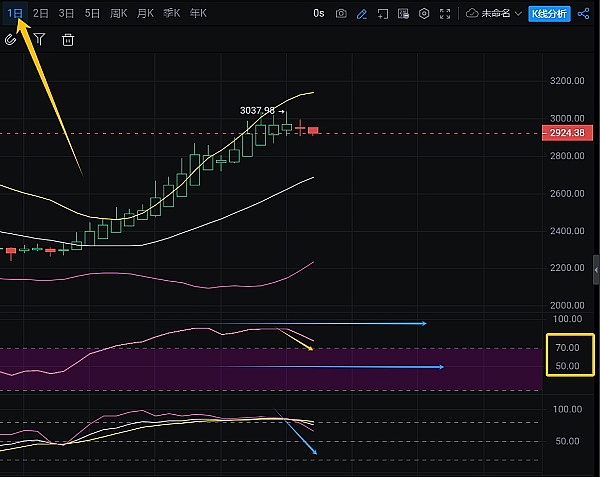Open the chart settings hexagon icon
600x477 pixels.
(x=424, y=14)
